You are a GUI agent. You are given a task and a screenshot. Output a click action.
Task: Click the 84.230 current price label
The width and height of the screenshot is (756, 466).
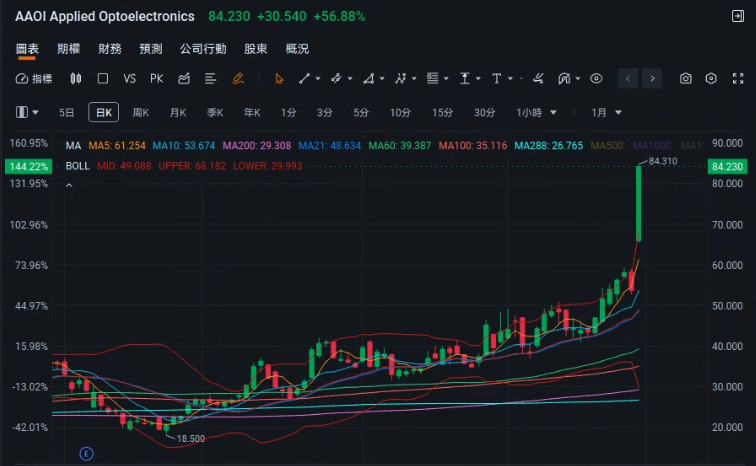727,166
